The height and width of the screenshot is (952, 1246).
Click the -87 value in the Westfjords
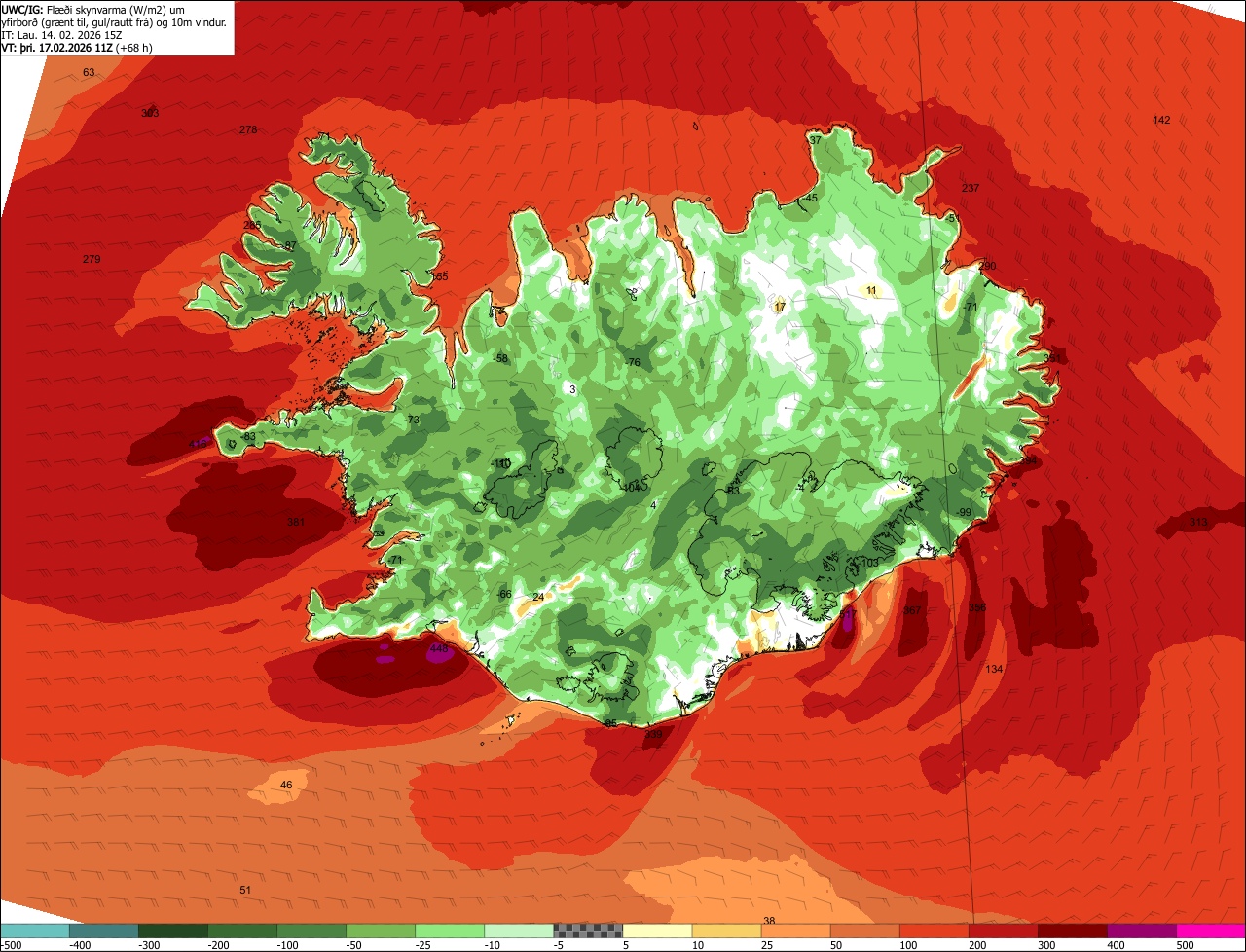[288, 245]
